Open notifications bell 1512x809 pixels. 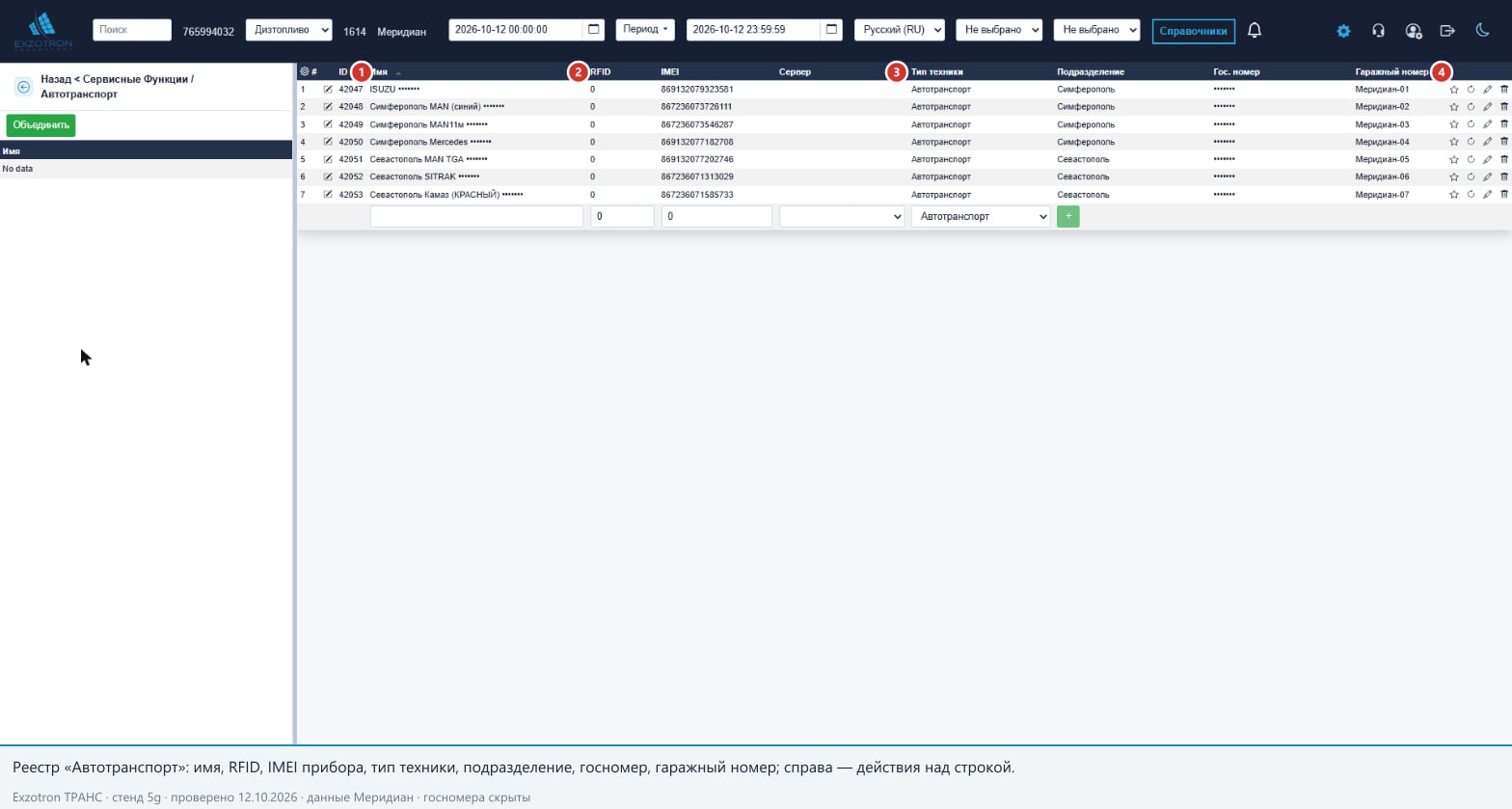click(x=1255, y=30)
